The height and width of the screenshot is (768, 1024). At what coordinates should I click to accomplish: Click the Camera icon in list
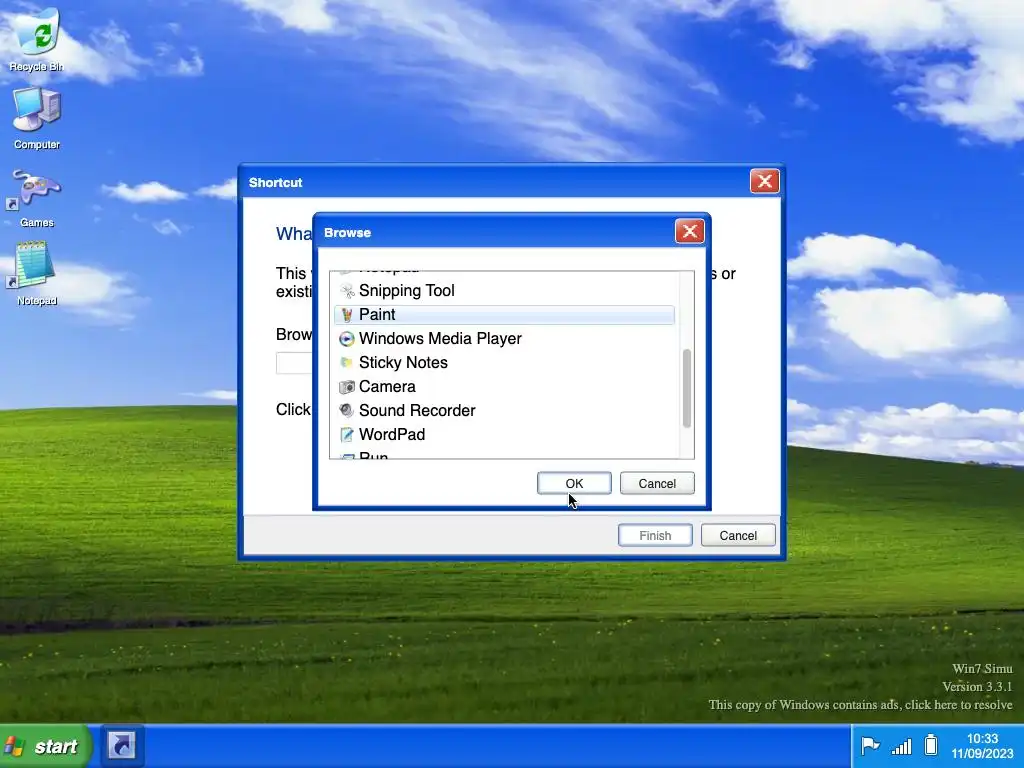click(x=347, y=387)
